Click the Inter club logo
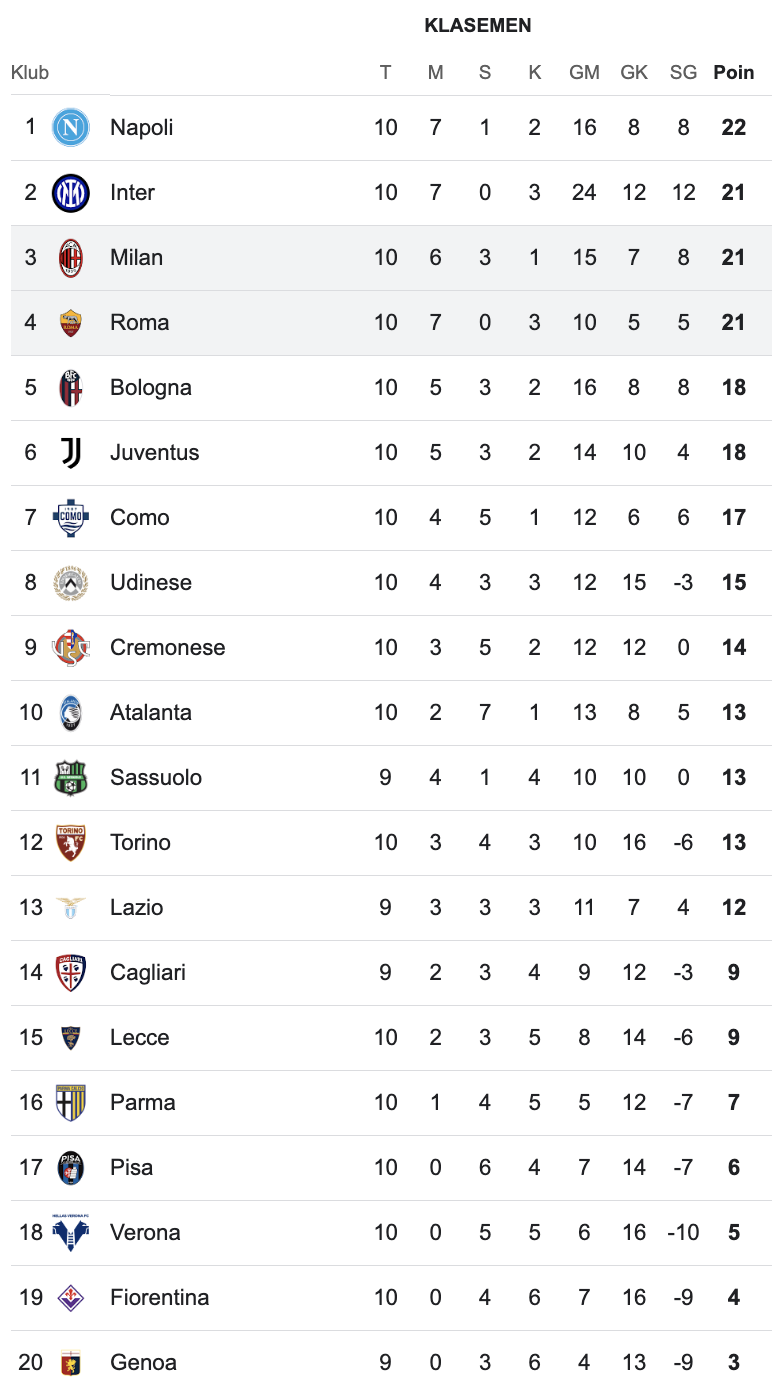Screen dimensions: 772x1400 [x=71, y=192]
